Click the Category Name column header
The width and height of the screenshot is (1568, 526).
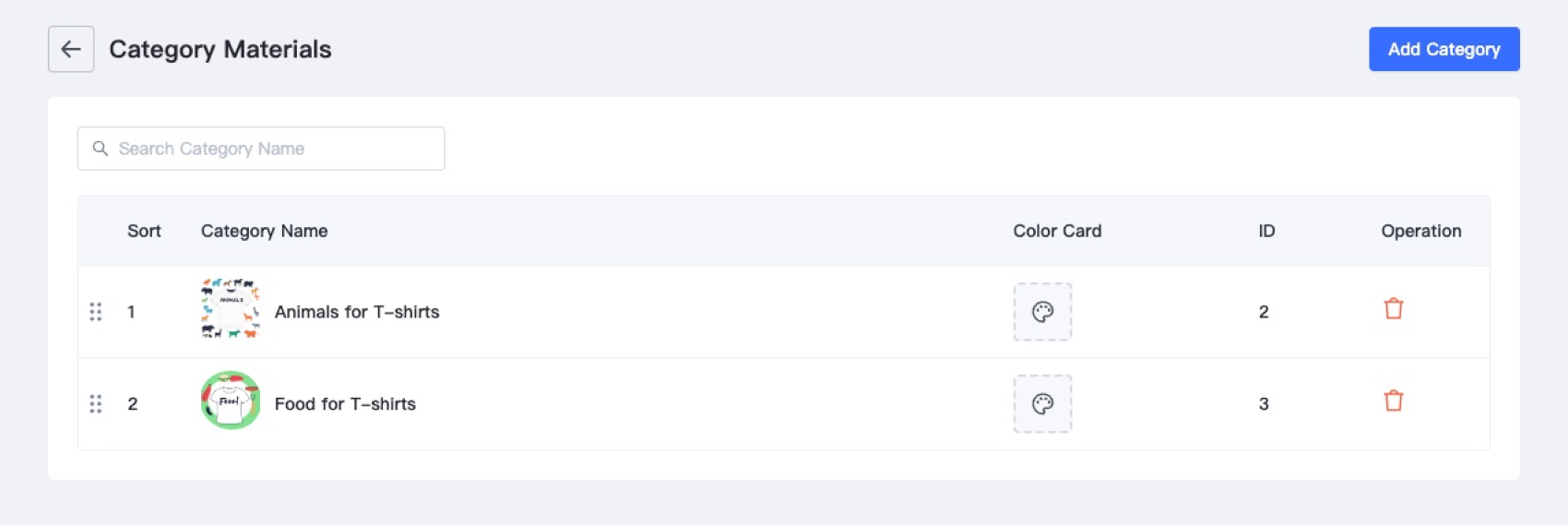(x=264, y=231)
